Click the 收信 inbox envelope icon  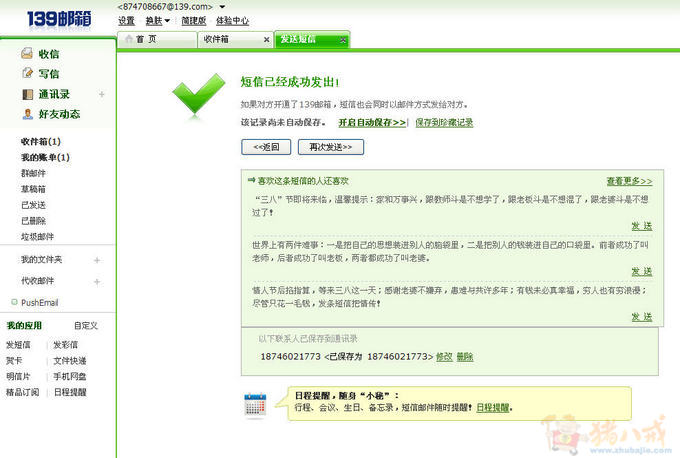(27, 53)
